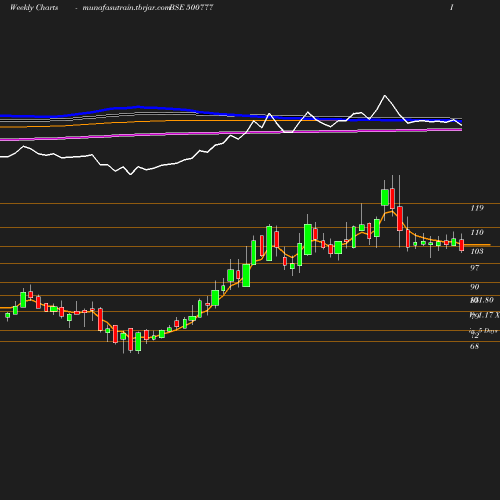Click the 68 price axis label
The width and height of the screenshot is (500, 500).
pos(475,346)
